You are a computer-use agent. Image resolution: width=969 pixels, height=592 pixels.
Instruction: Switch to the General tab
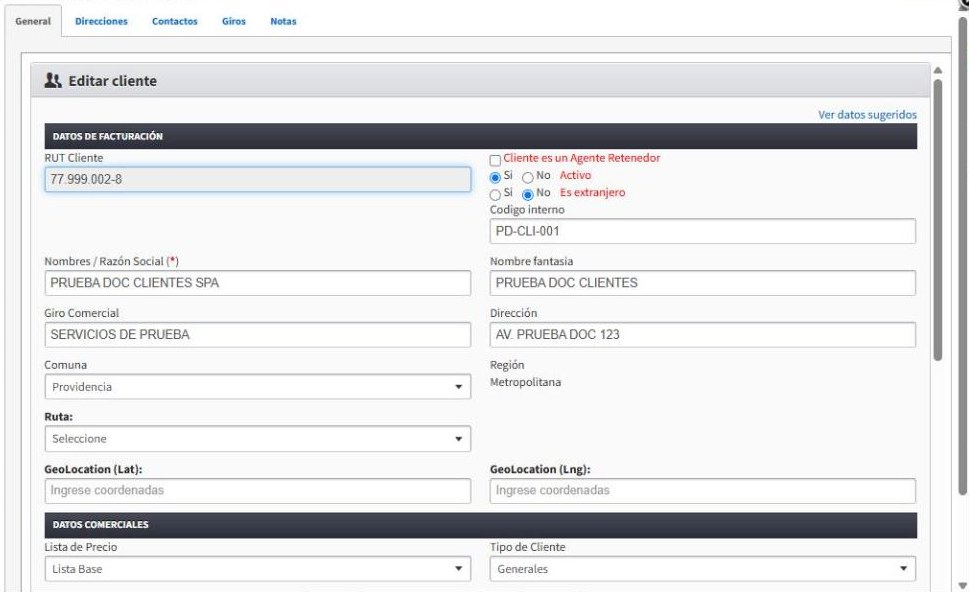[33, 21]
